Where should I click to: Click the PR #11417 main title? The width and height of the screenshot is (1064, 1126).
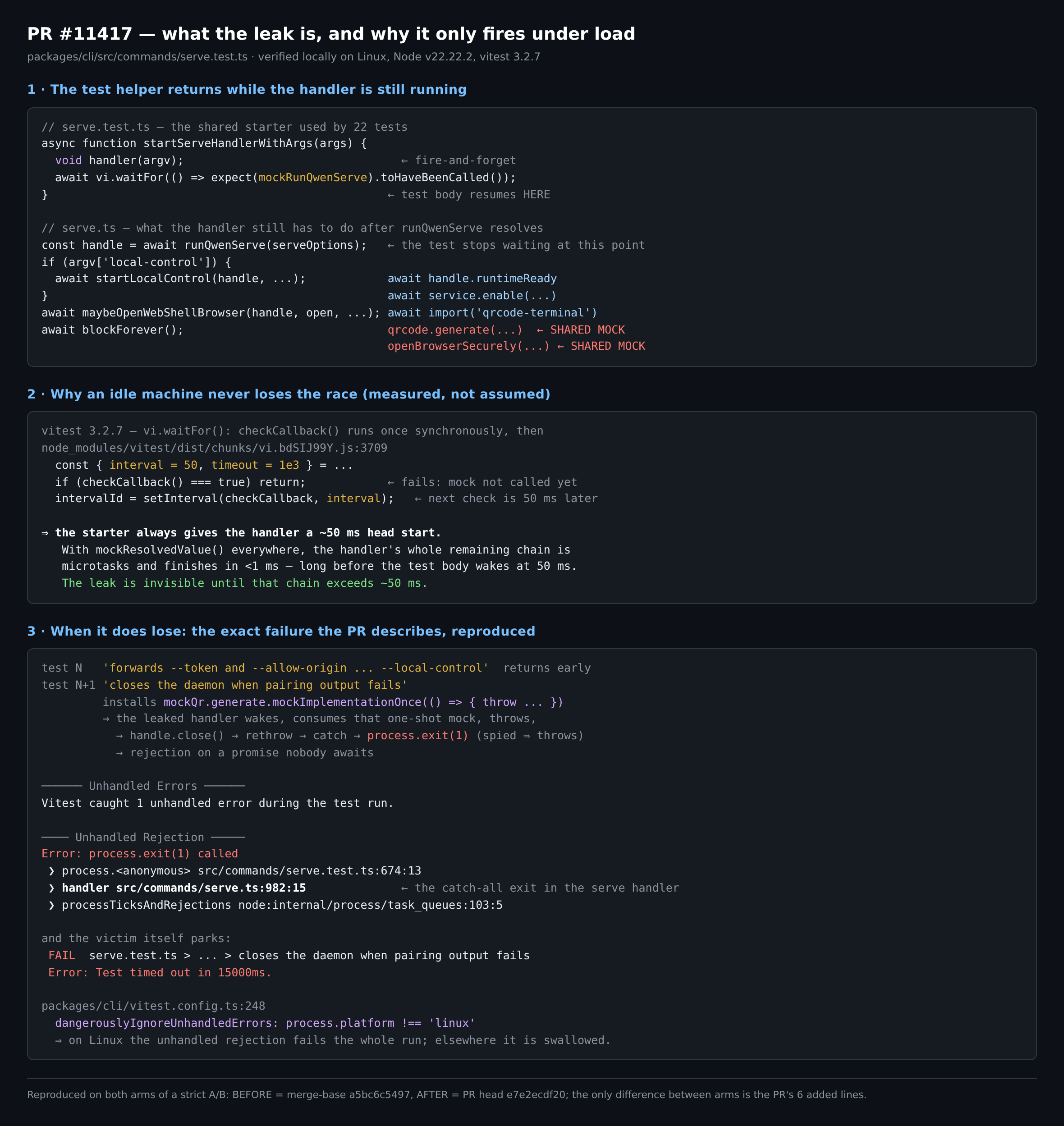point(331,34)
